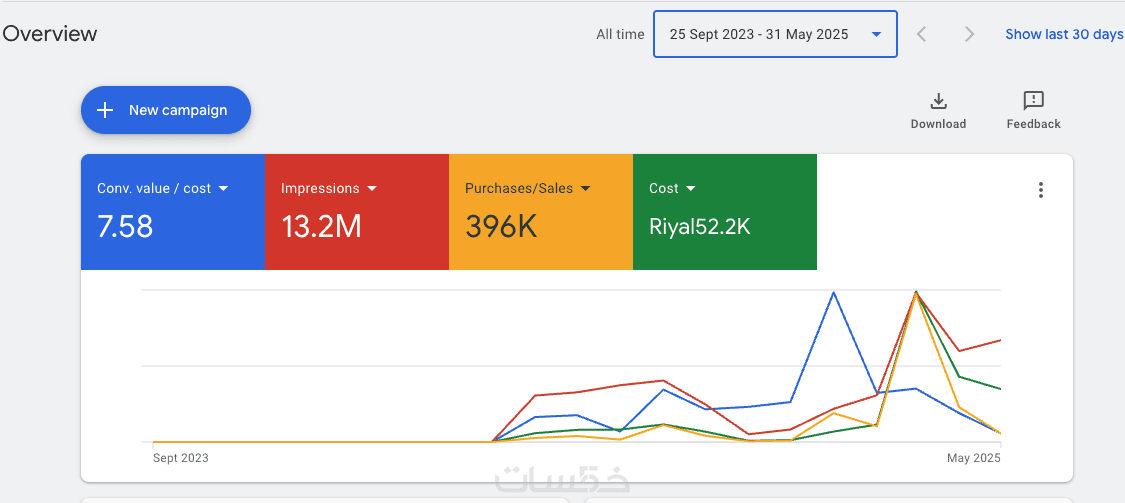This screenshot has height=503, width=1125.
Task: Click the Sept 2023 axis label
Action: click(x=181, y=458)
